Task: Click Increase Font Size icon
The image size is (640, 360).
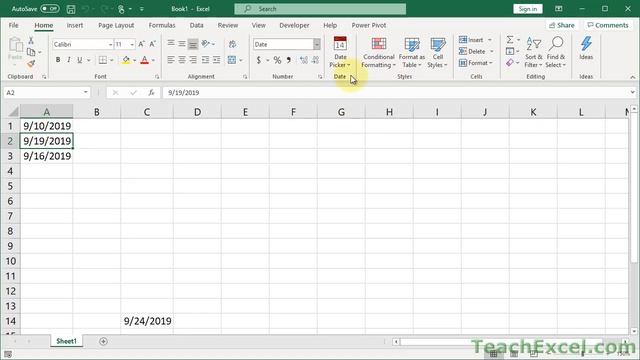Action: click(141, 44)
